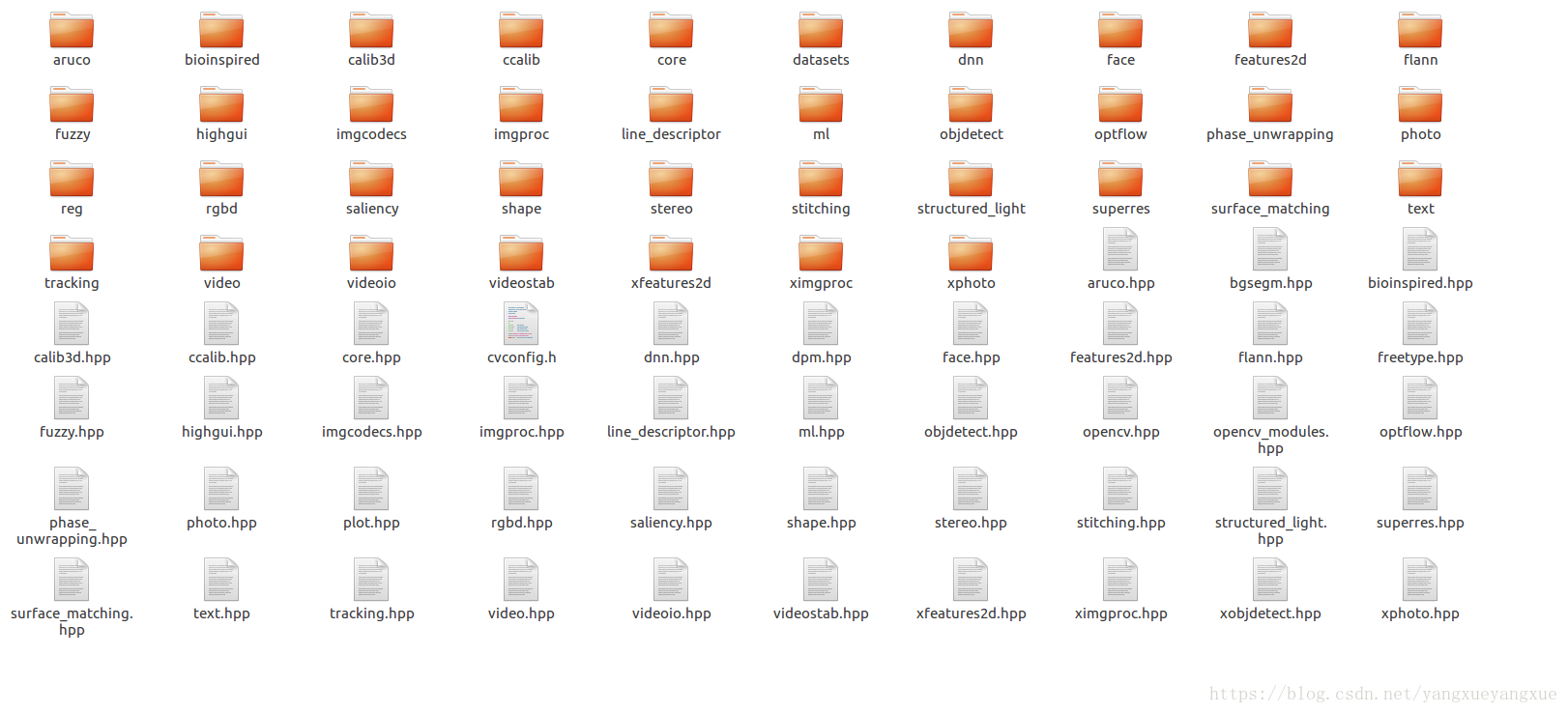The width and height of the screenshot is (1568, 713).
Task: Select the fuzzy folder icon
Action: click(x=72, y=104)
